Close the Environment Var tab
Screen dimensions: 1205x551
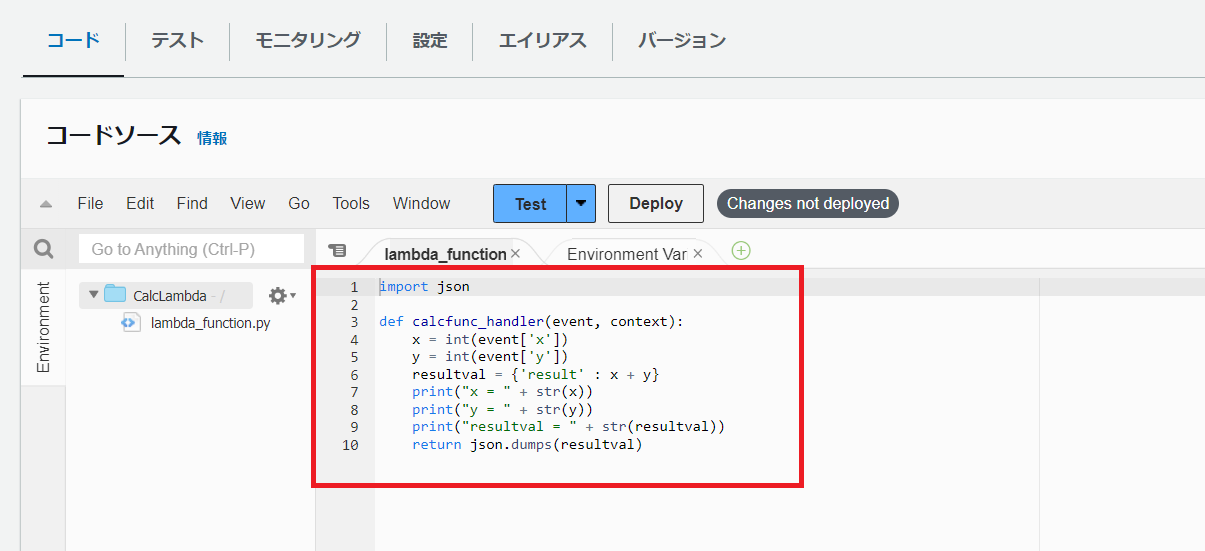pos(698,254)
